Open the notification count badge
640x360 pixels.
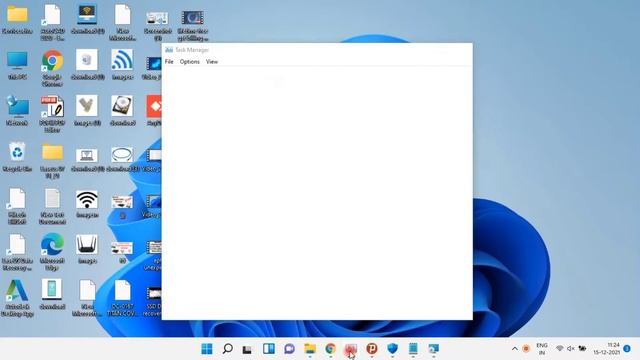[627, 349]
